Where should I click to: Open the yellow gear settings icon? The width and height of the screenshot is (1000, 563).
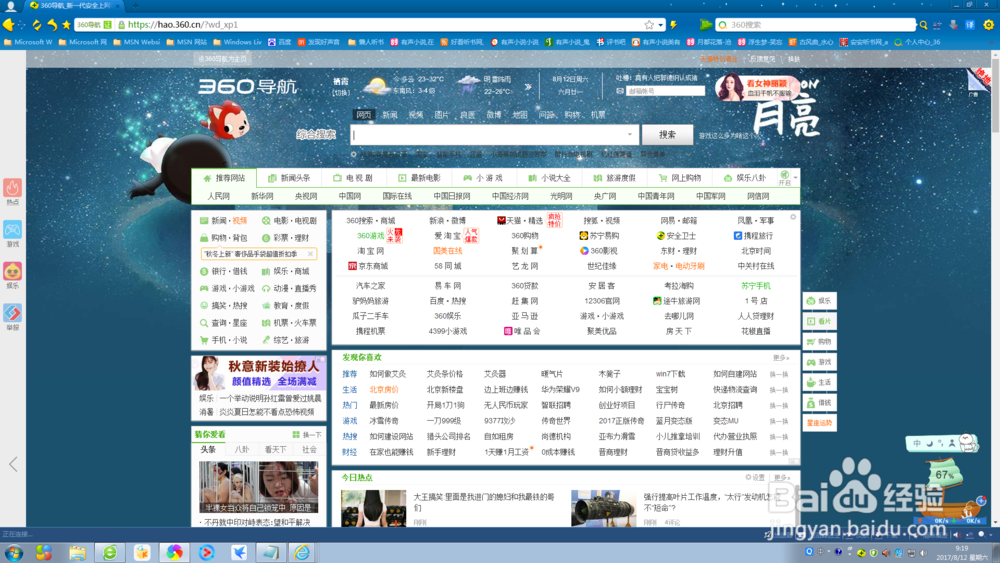tap(989, 25)
